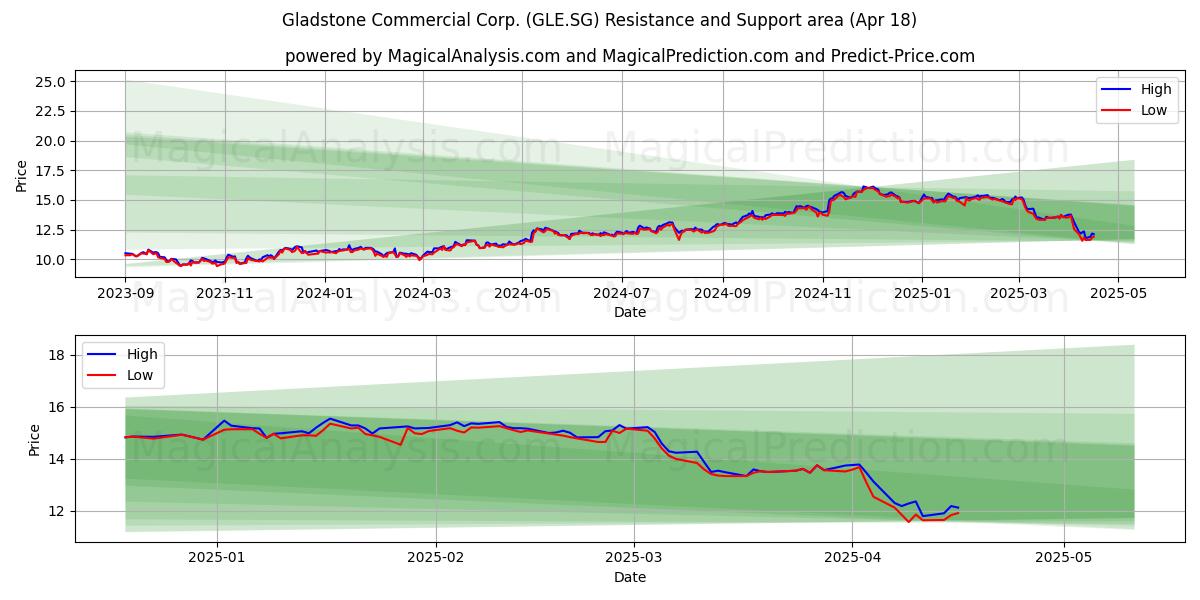Click the bottom chart's 'Date' axis label
Image resolution: width=1200 pixels, height=600 pixels.
[630, 577]
